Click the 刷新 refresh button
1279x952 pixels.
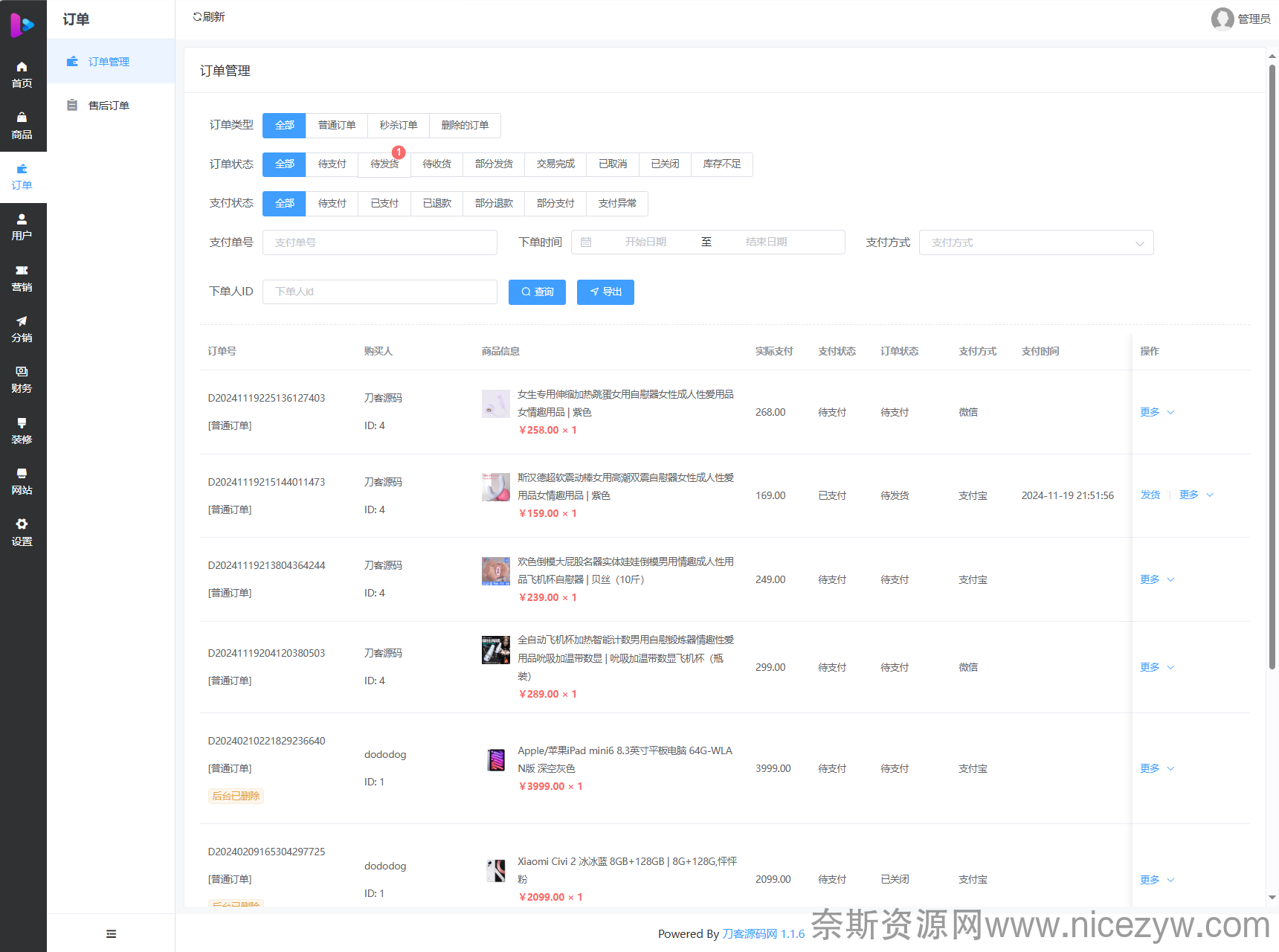[209, 17]
